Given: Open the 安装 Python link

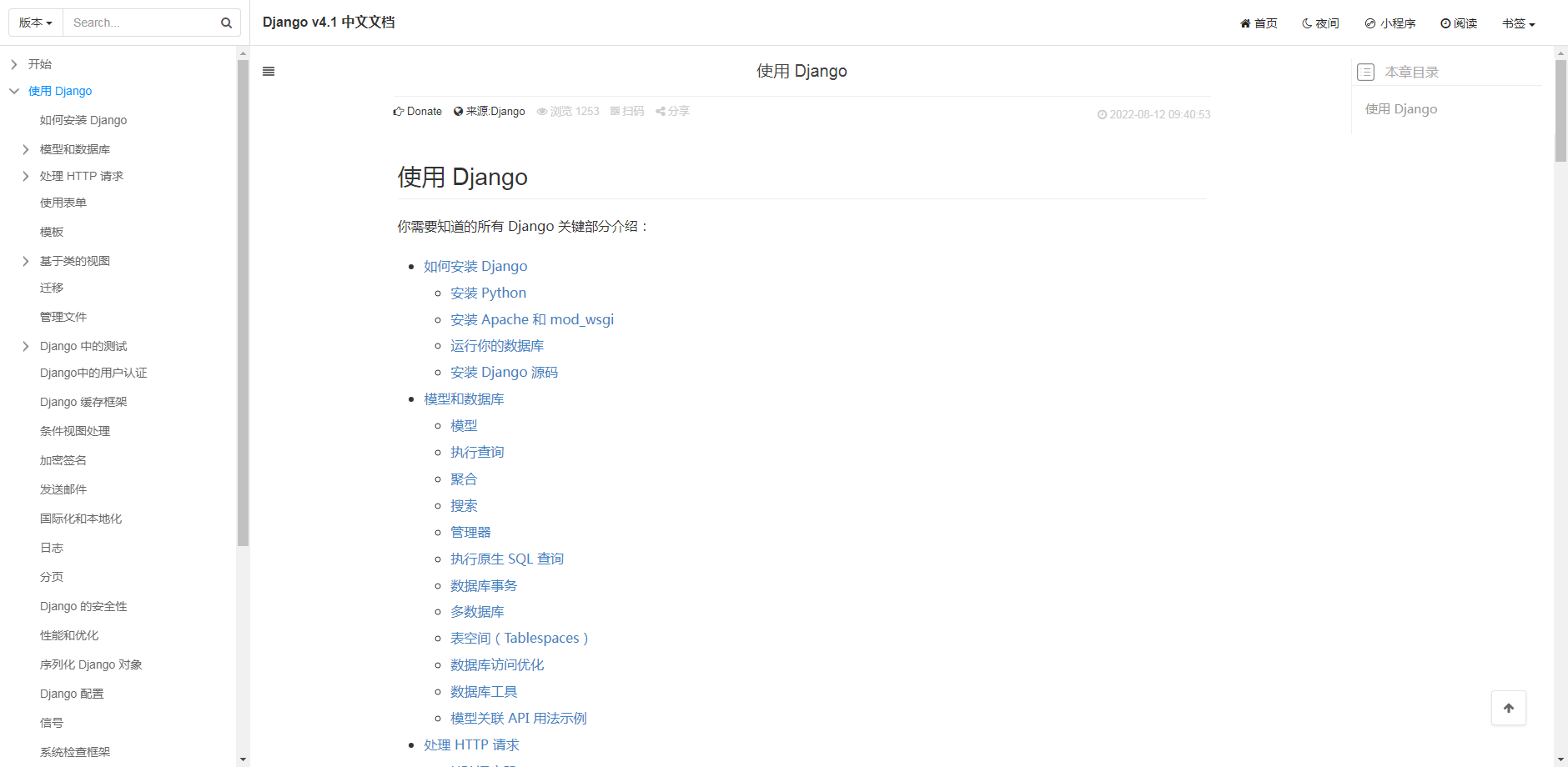Looking at the screenshot, I should pos(488,293).
